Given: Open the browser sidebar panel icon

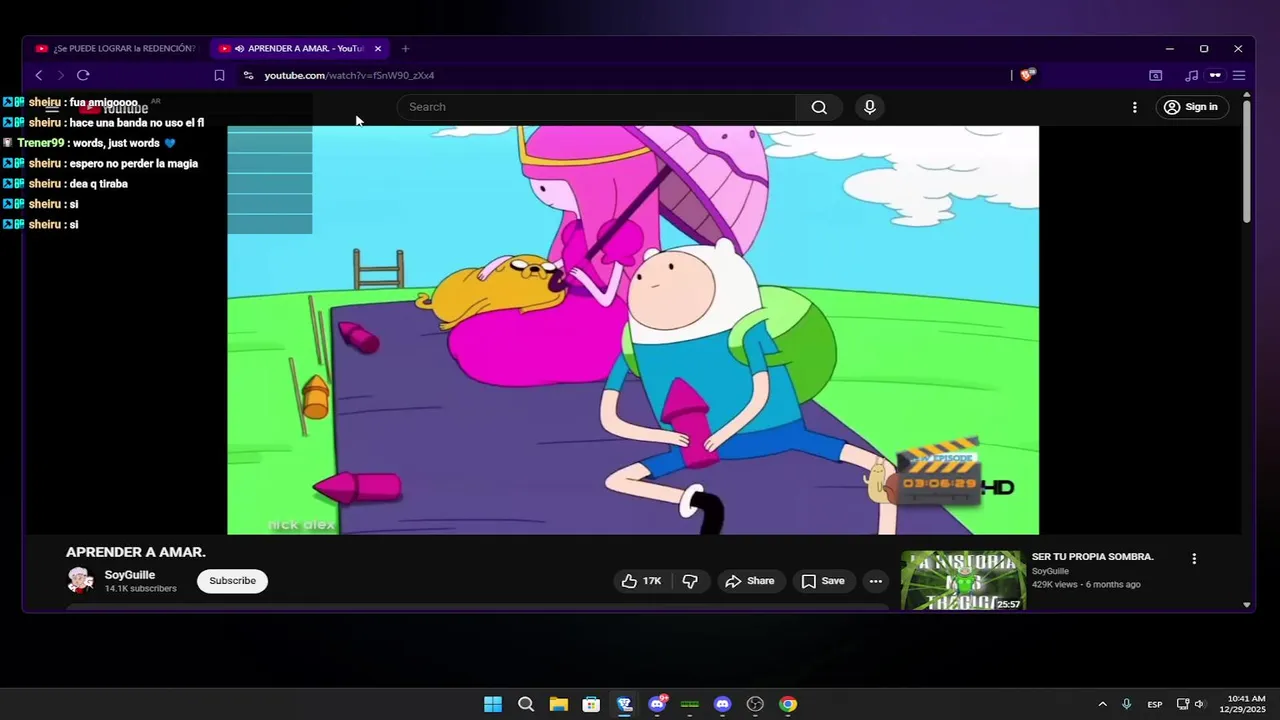Looking at the screenshot, I should (x=1155, y=75).
